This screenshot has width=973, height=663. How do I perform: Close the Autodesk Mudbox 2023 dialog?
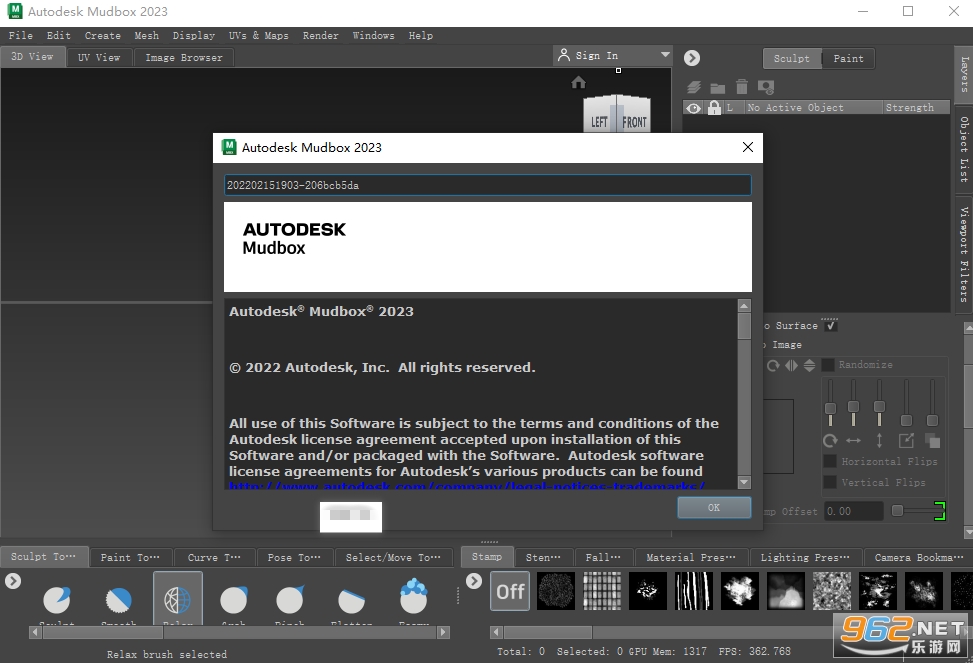coord(748,147)
